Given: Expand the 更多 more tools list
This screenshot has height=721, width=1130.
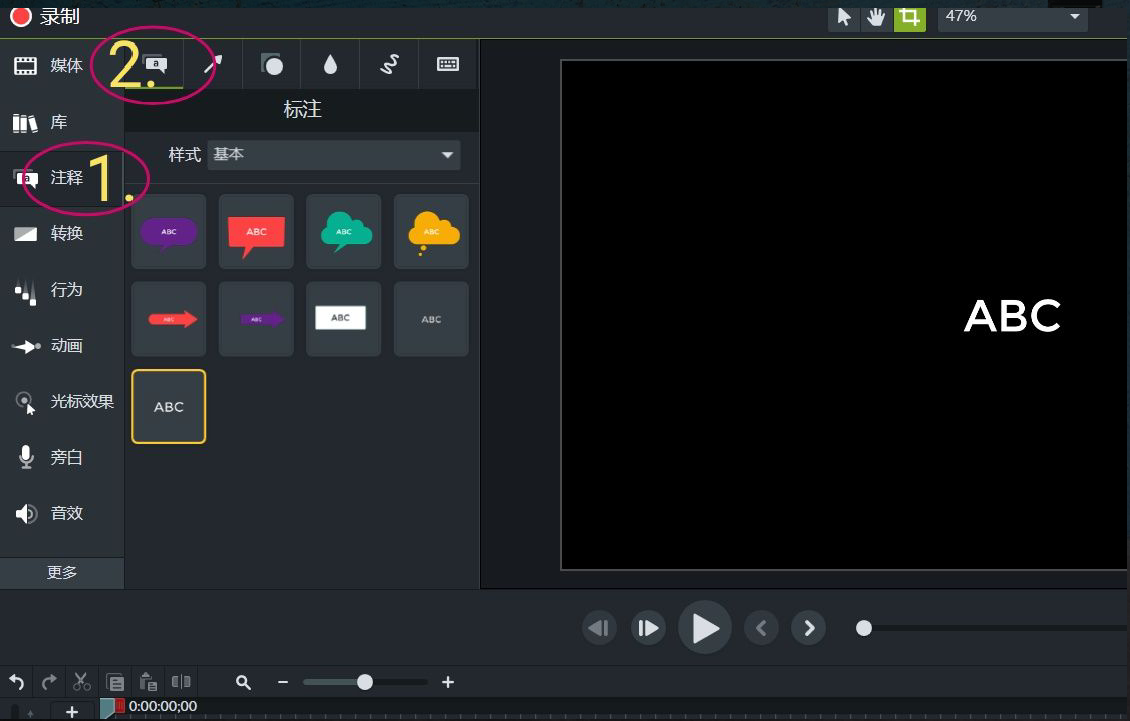Looking at the screenshot, I should pos(62,572).
